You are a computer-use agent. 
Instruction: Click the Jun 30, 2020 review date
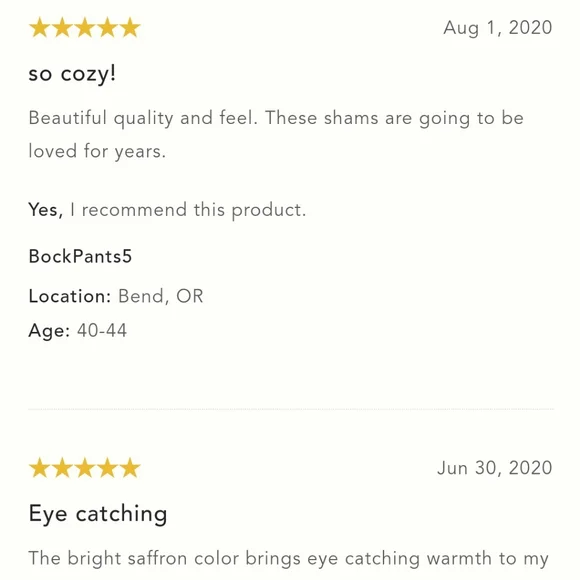[x=495, y=468]
